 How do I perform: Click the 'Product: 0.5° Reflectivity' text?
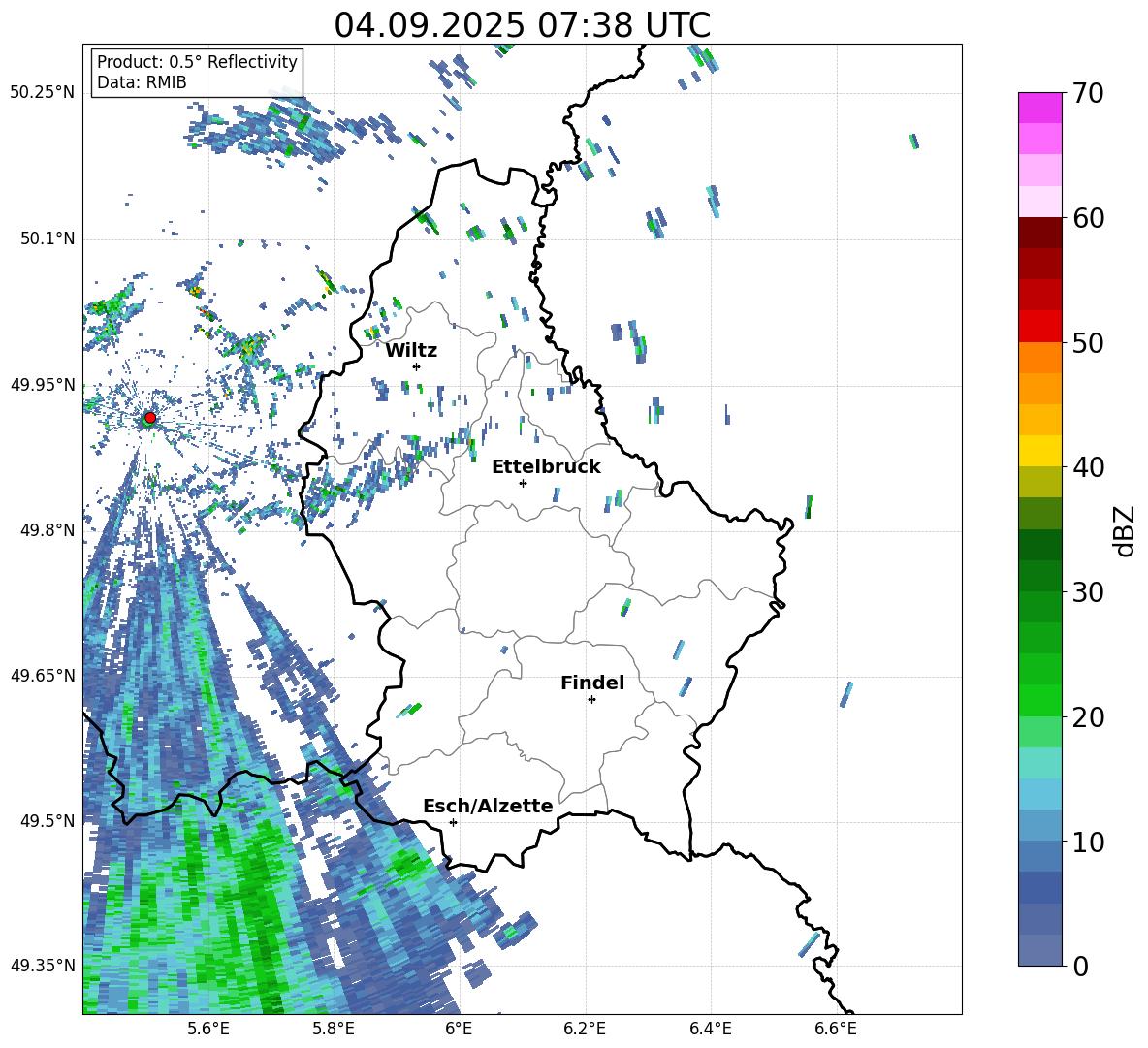(197, 62)
